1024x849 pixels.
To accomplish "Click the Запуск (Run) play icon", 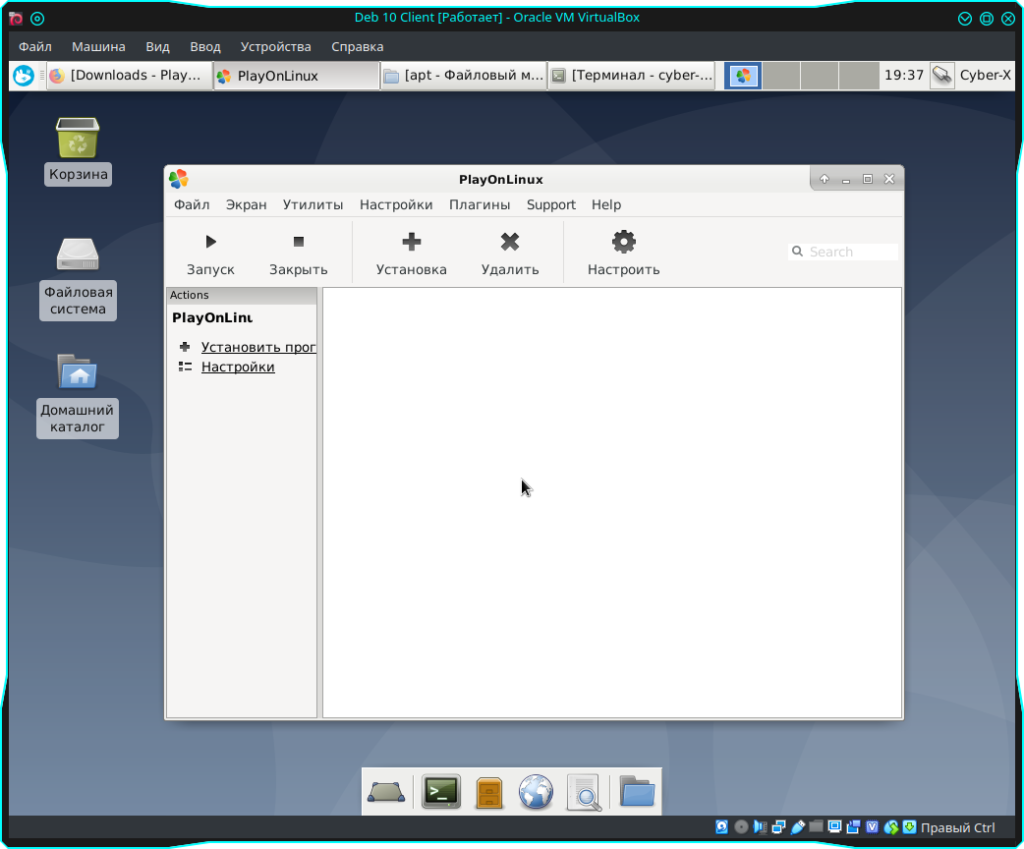I will pos(210,242).
